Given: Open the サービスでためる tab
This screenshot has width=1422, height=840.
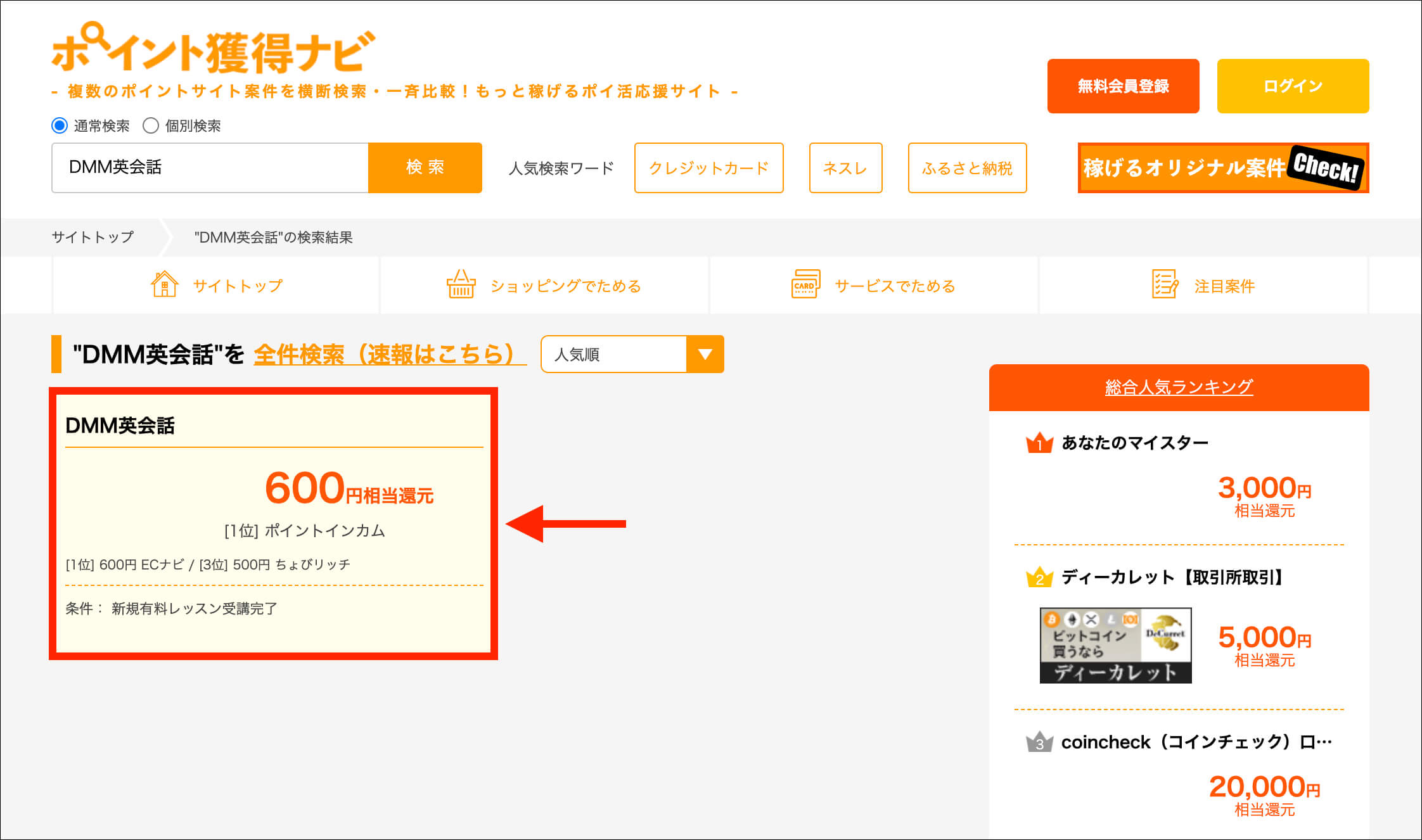Looking at the screenshot, I should point(874,285).
